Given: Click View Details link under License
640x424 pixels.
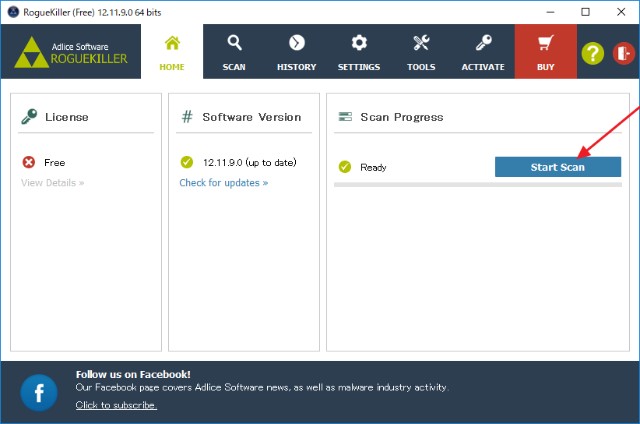Looking at the screenshot, I should tap(52, 183).
